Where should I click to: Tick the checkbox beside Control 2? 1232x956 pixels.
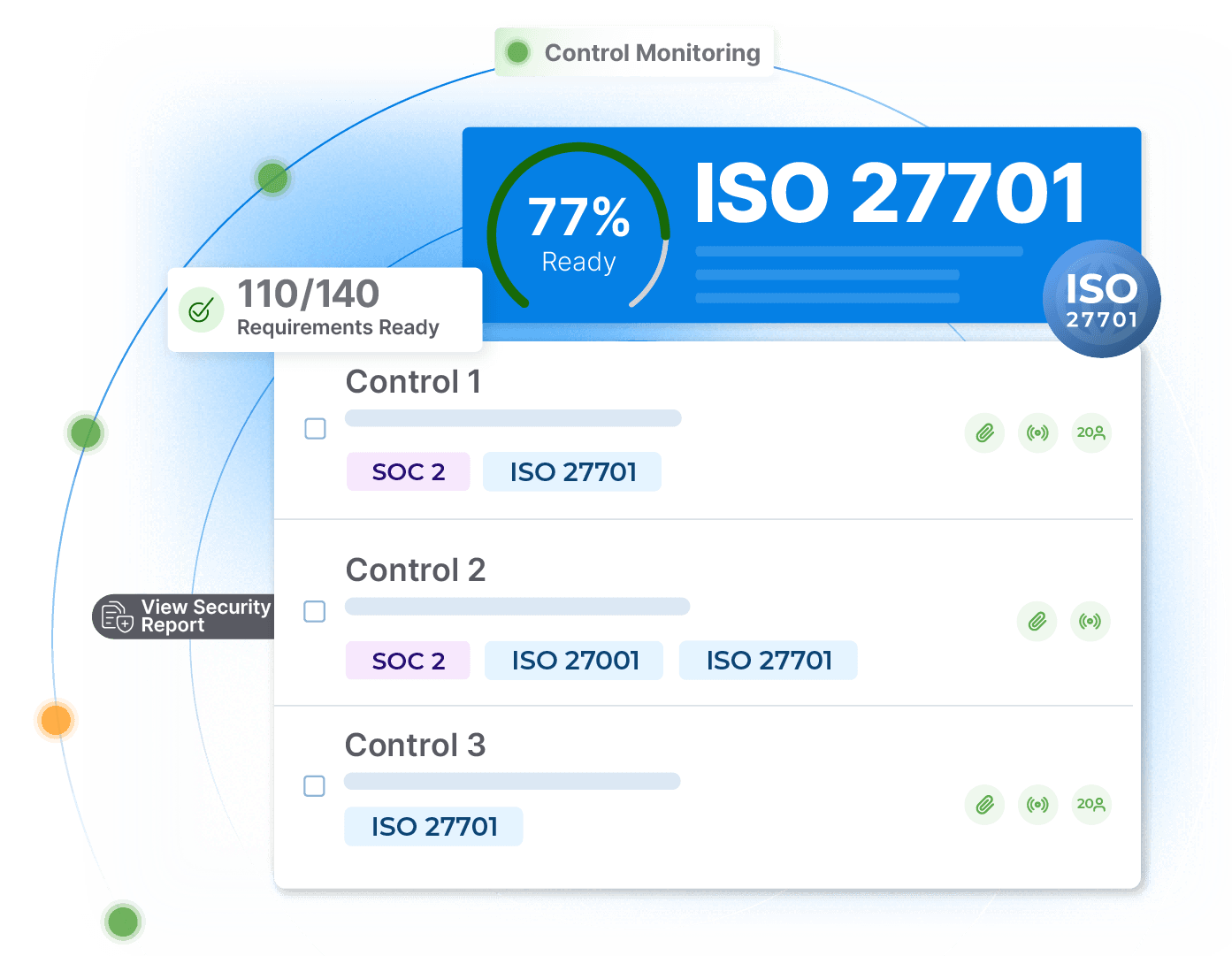point(314,612)
